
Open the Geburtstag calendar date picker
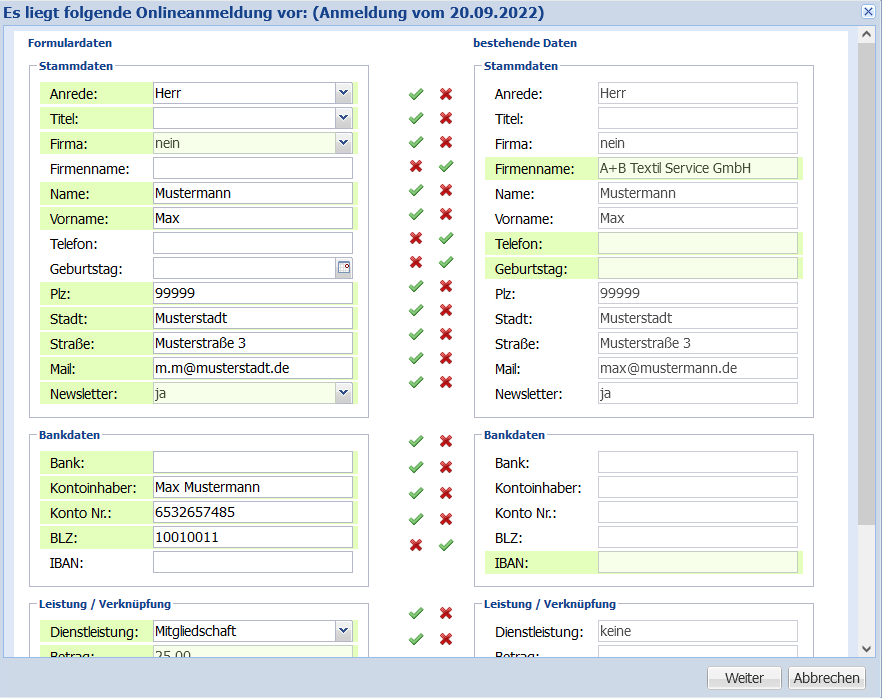[344, 268]
